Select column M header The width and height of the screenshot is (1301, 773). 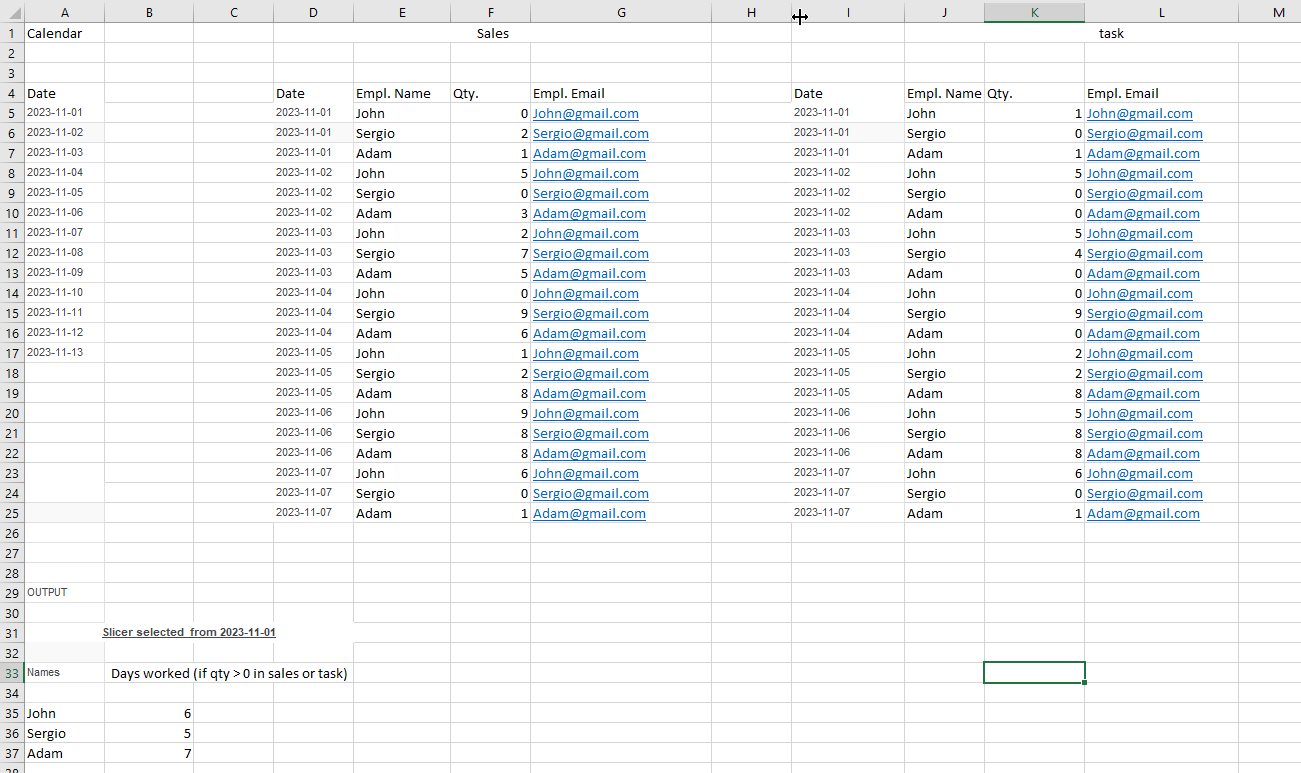1270,12
